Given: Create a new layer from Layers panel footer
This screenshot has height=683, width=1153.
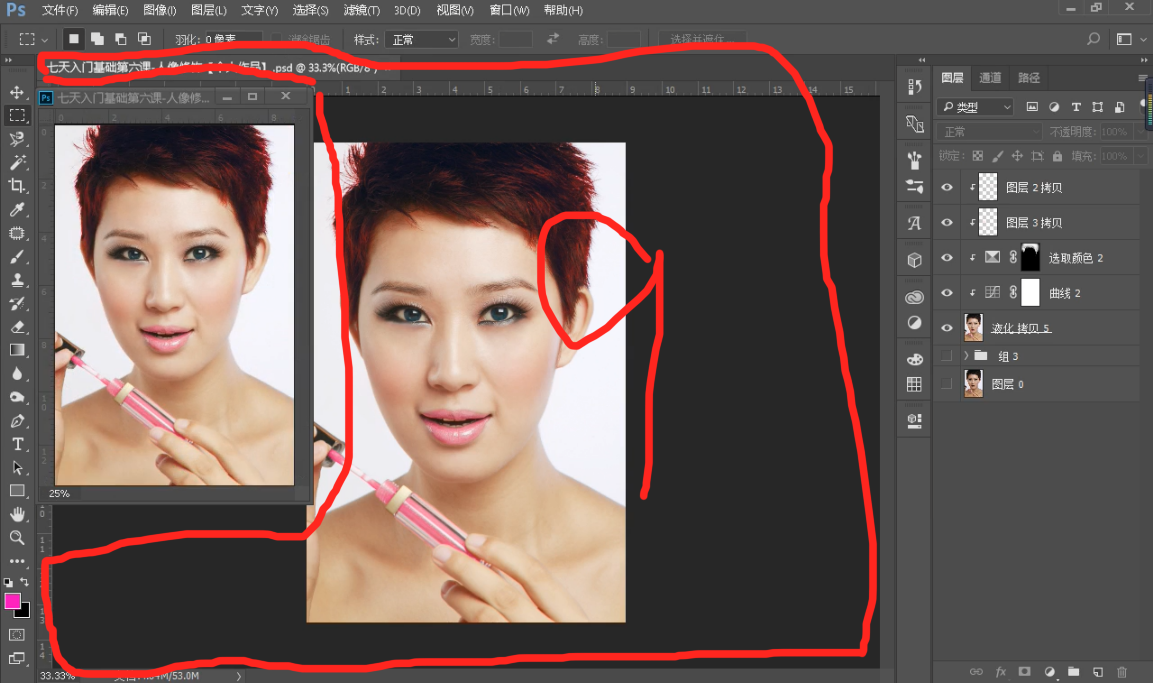Looking at the screenshot, I should [1097, 672].
